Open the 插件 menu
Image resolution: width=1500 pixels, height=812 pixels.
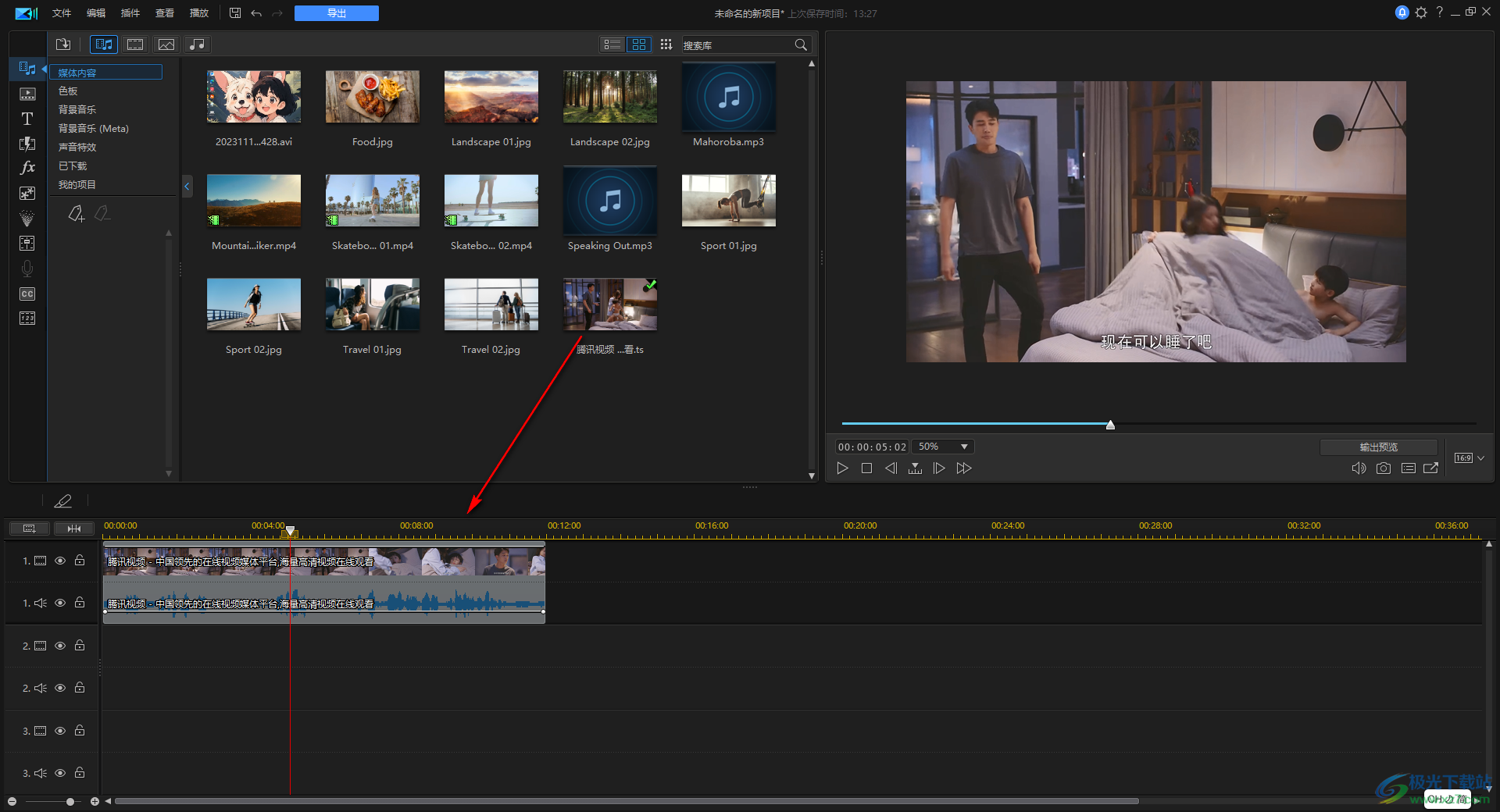point(130,13)
